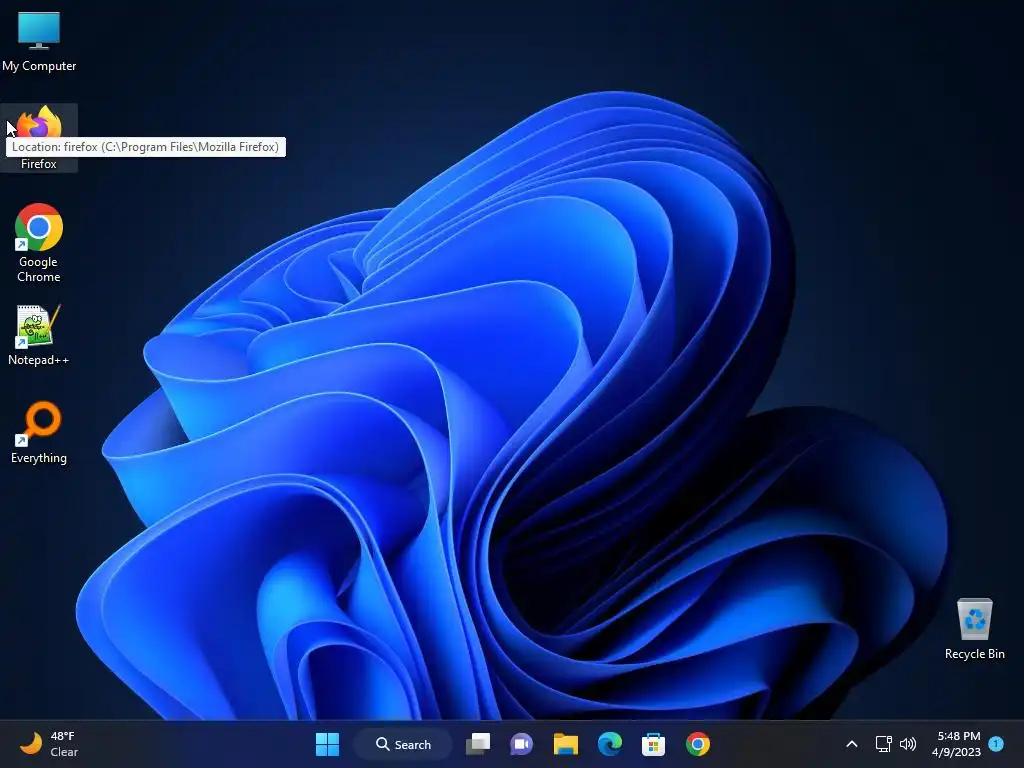Open Task View from the taskbar
Viewport: 1024px width, 768px height.
click(x=478, y=744)
